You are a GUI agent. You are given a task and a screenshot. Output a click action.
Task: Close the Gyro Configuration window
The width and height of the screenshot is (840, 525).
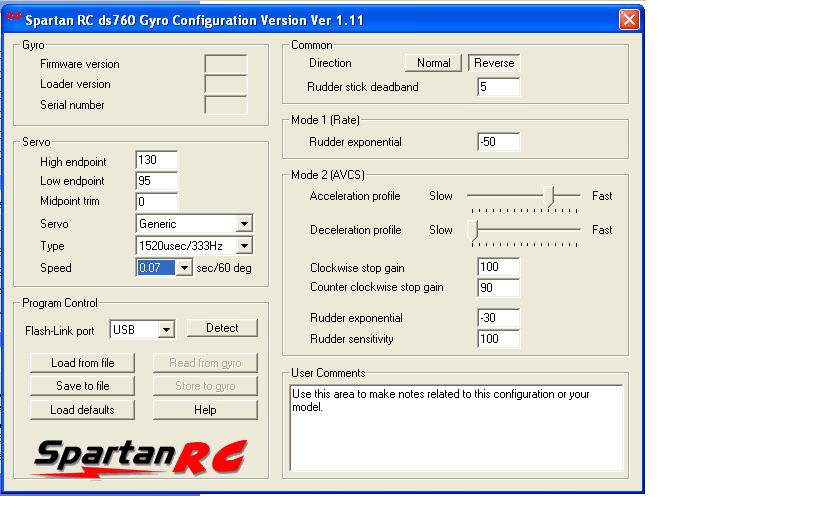point(629,20)
